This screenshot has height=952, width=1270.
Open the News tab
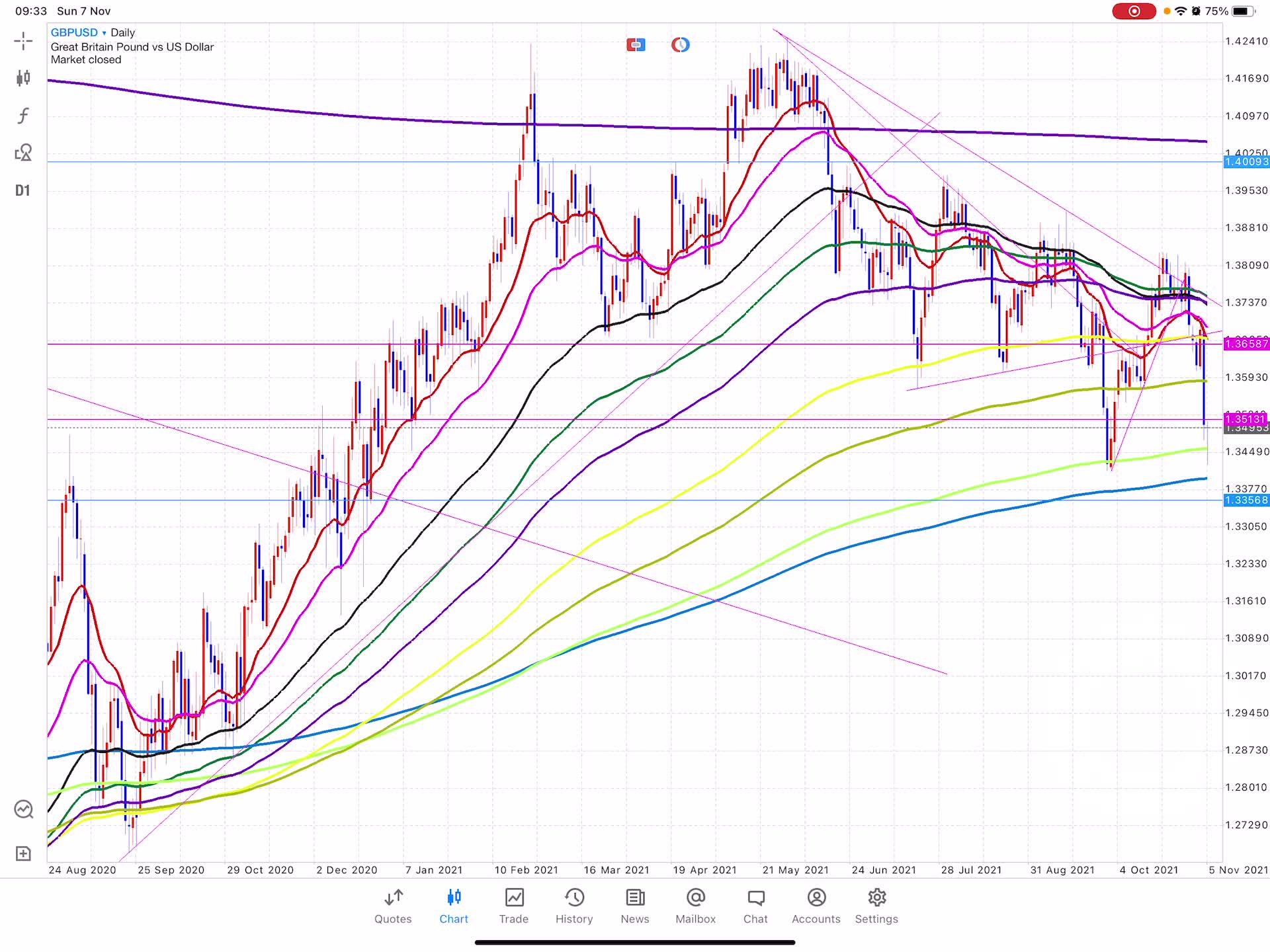635,906
